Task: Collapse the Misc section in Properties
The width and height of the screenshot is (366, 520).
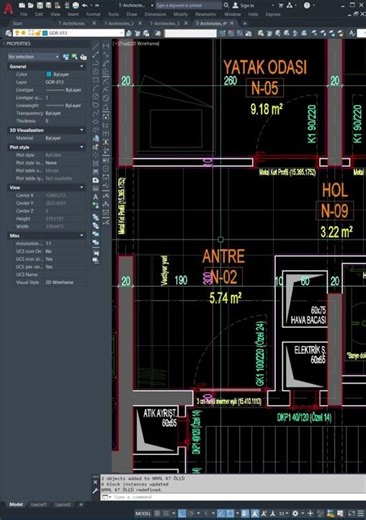Action: click(82, 236)
